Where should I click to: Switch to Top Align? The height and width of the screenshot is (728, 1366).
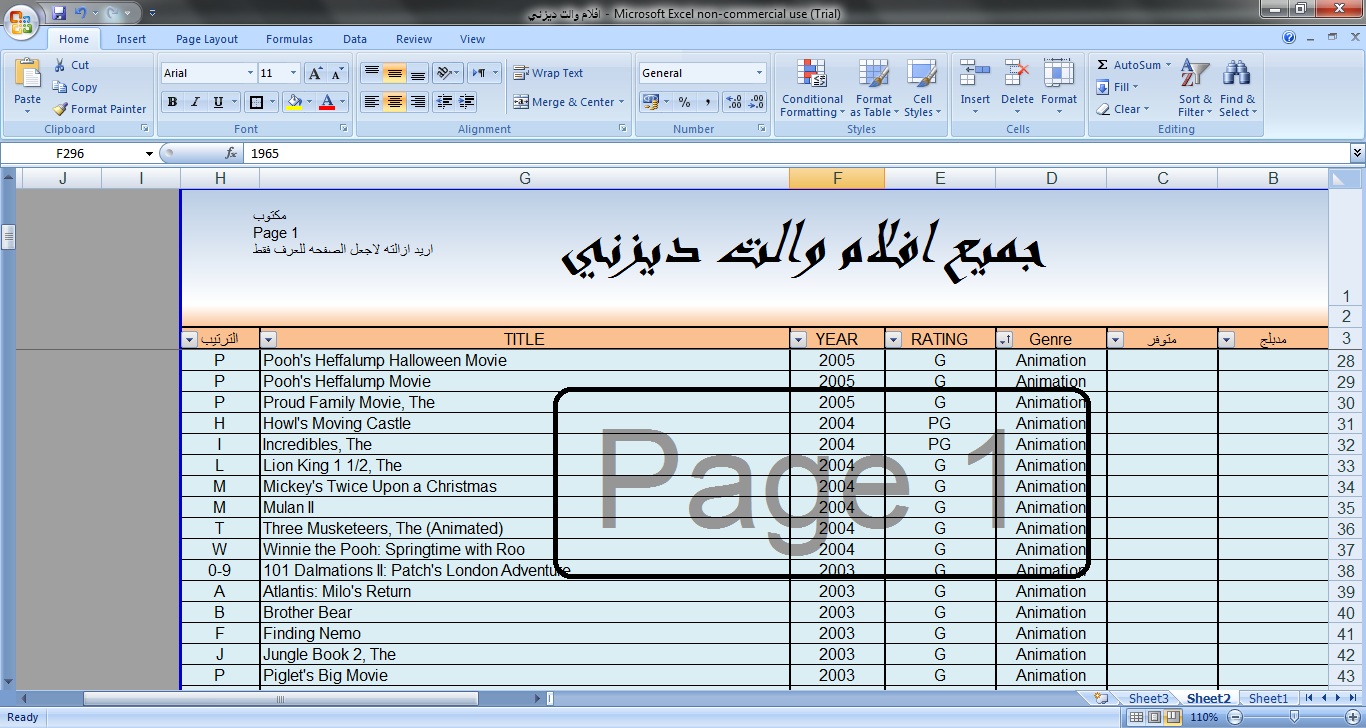coord(372,73)
